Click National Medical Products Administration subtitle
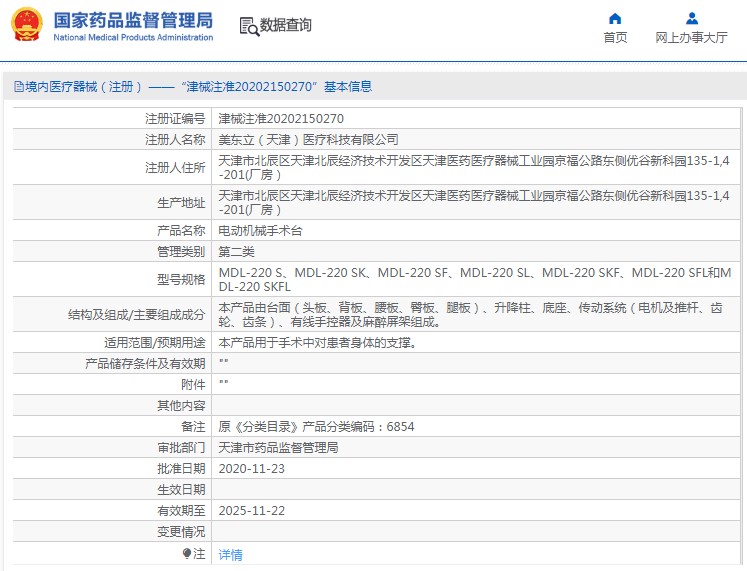747x571 pixels. click(133, 37)
